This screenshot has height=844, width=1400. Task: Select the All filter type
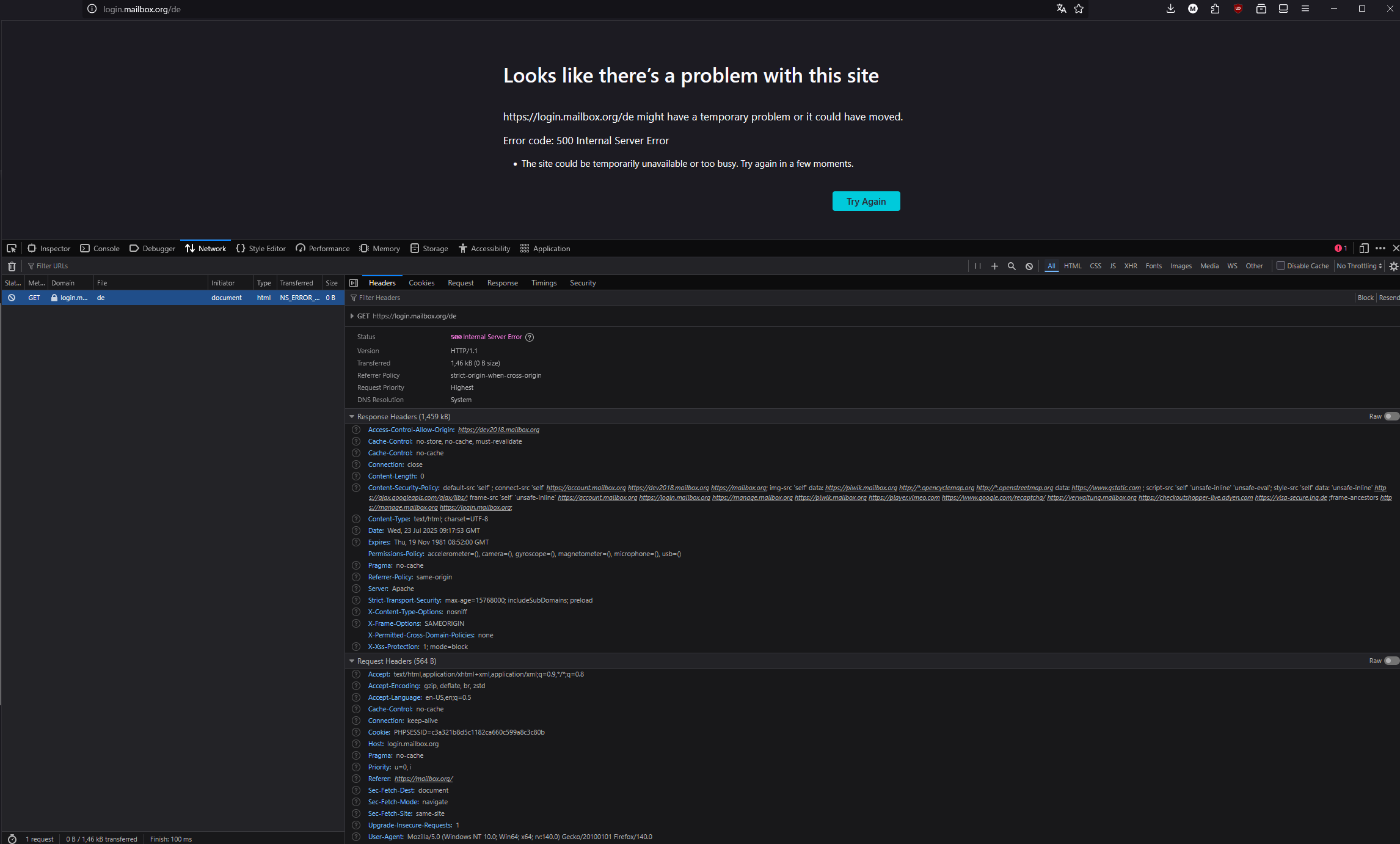[x=1051, y=266]
